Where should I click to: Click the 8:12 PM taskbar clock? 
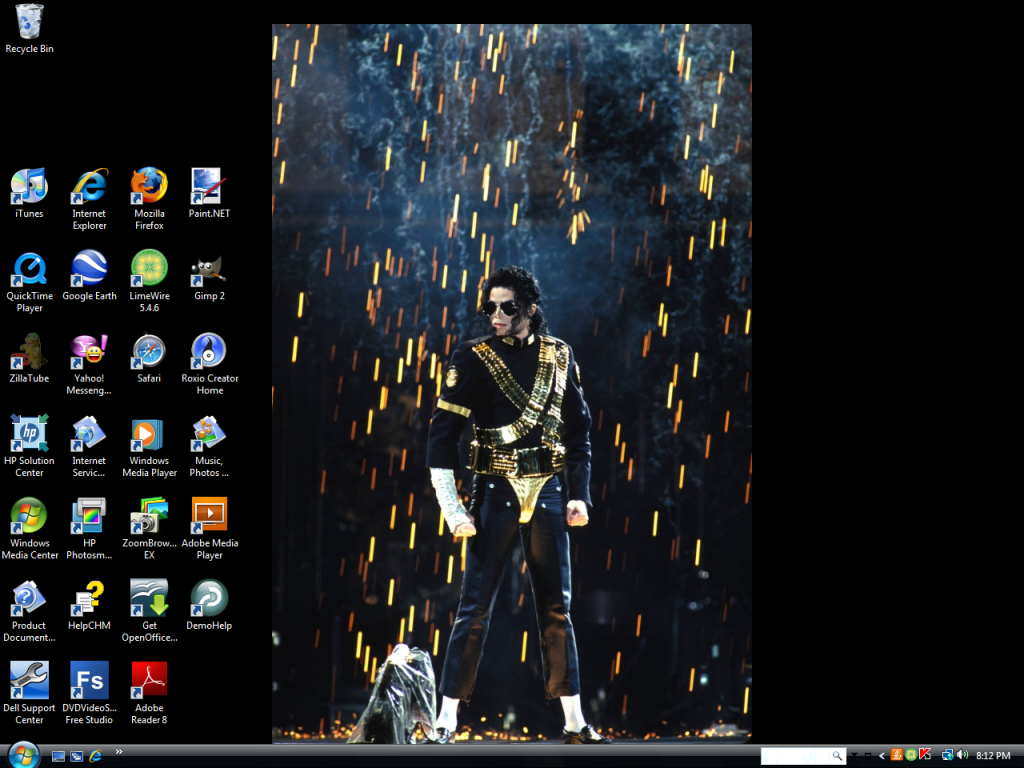(x=993, y=756)
